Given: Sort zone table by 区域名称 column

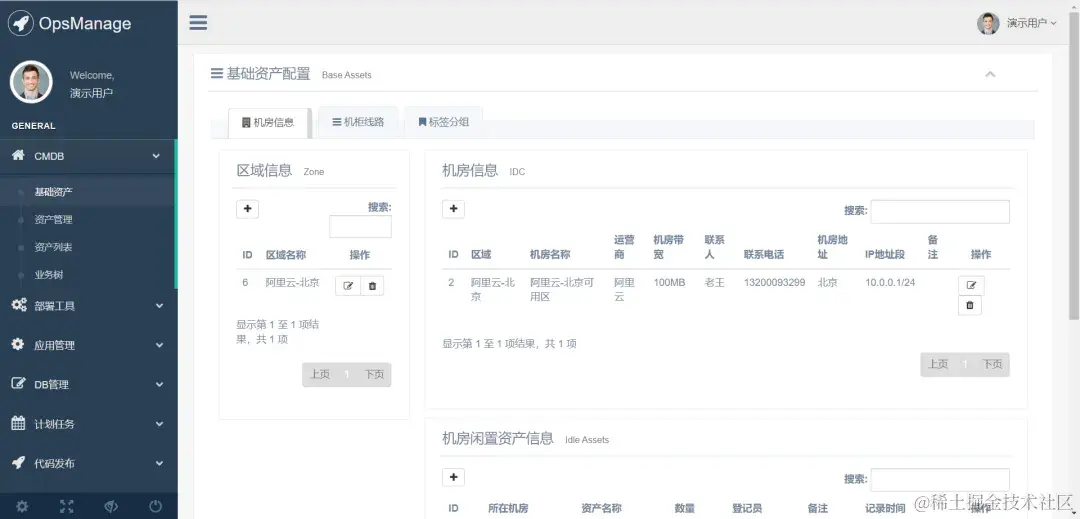Looking at the screenshot, I should point(286,255).
